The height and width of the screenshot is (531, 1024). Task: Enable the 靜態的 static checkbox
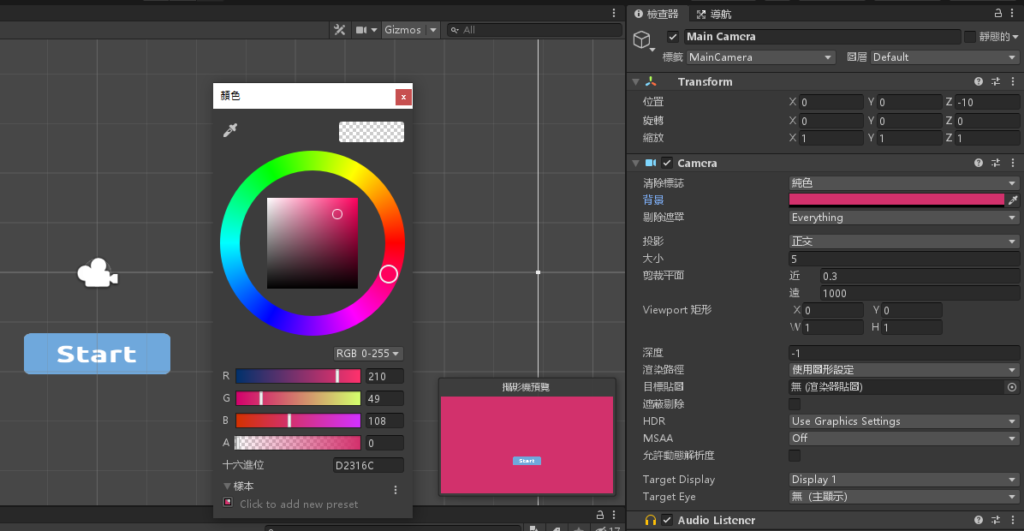click(969, 37)
